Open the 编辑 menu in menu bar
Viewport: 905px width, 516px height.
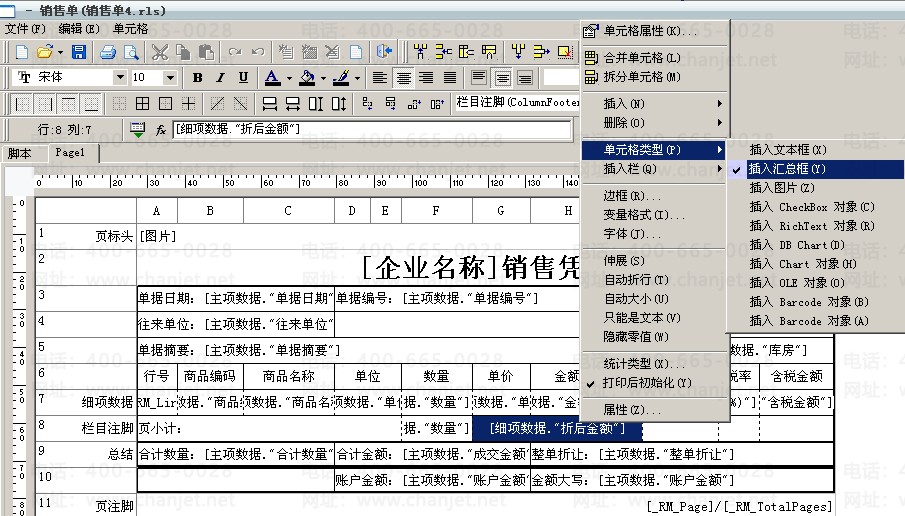coord(78,29)
